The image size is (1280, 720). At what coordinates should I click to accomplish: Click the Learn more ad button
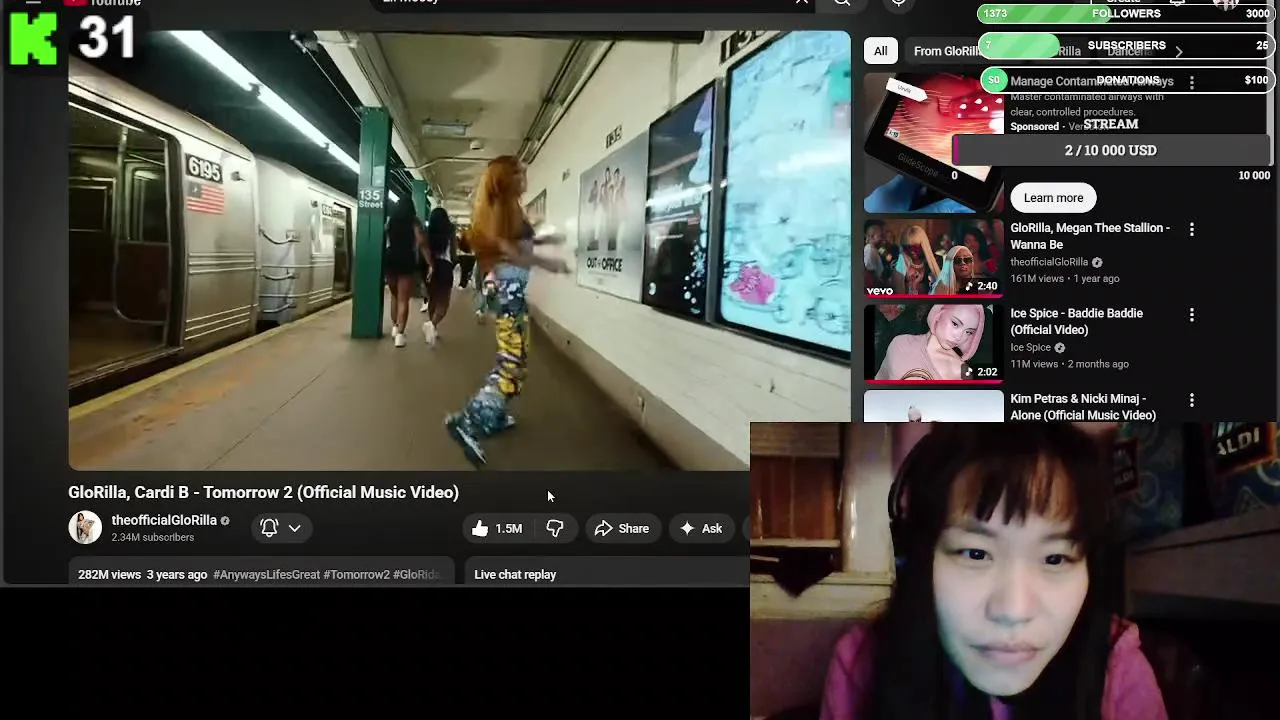(1053, 198)
